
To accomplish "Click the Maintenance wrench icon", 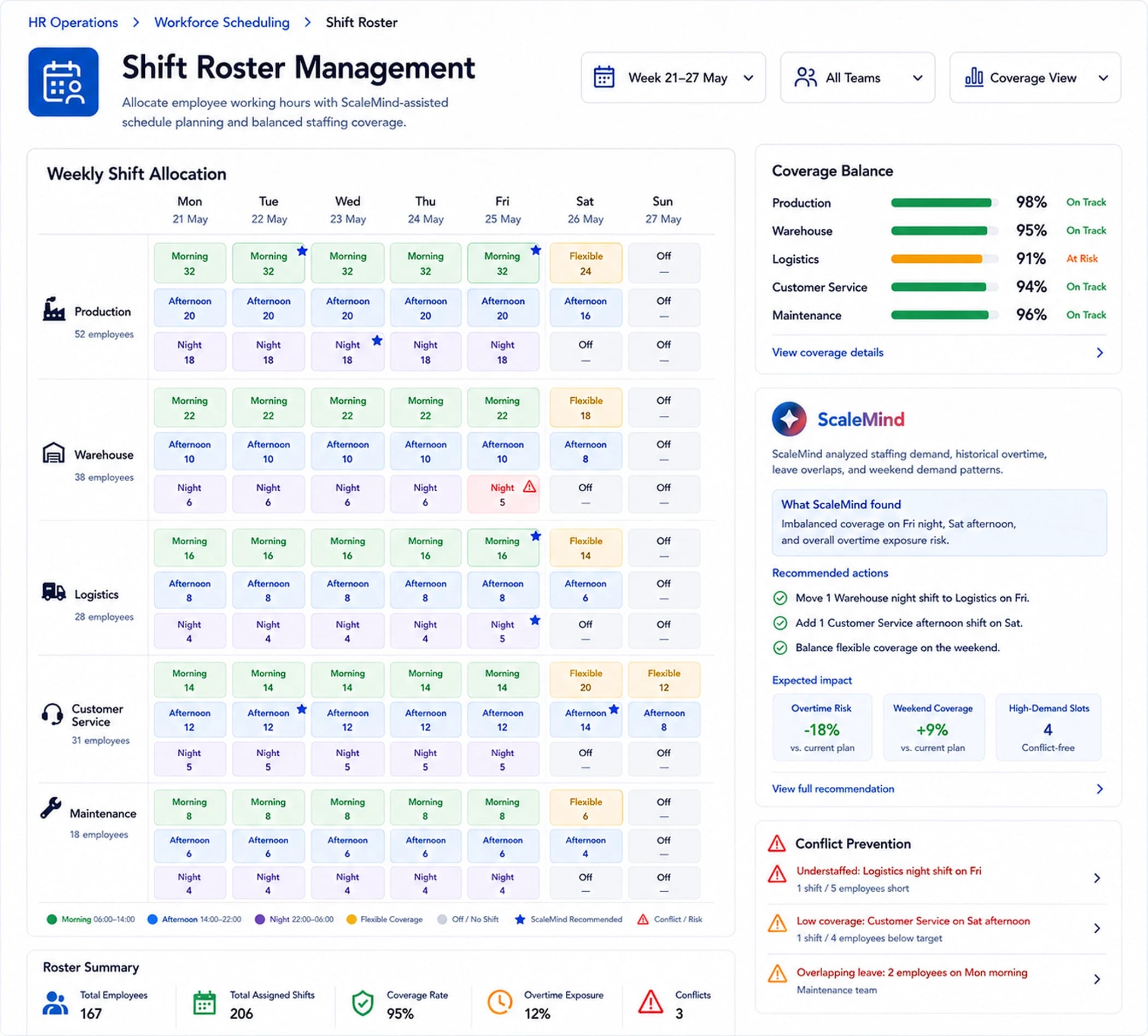I will click(51, 807).
